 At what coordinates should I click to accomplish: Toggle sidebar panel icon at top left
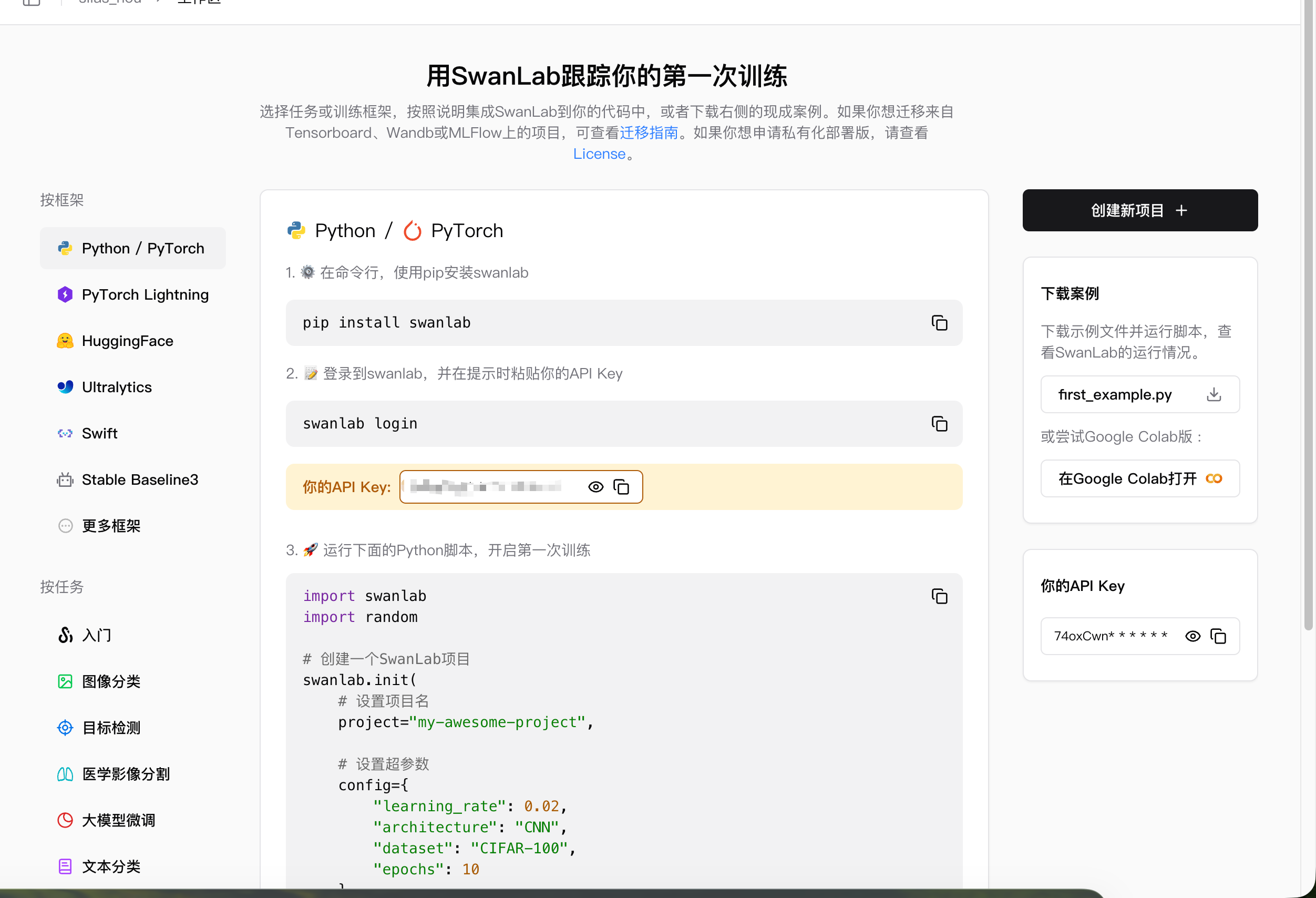click(31, 2)
